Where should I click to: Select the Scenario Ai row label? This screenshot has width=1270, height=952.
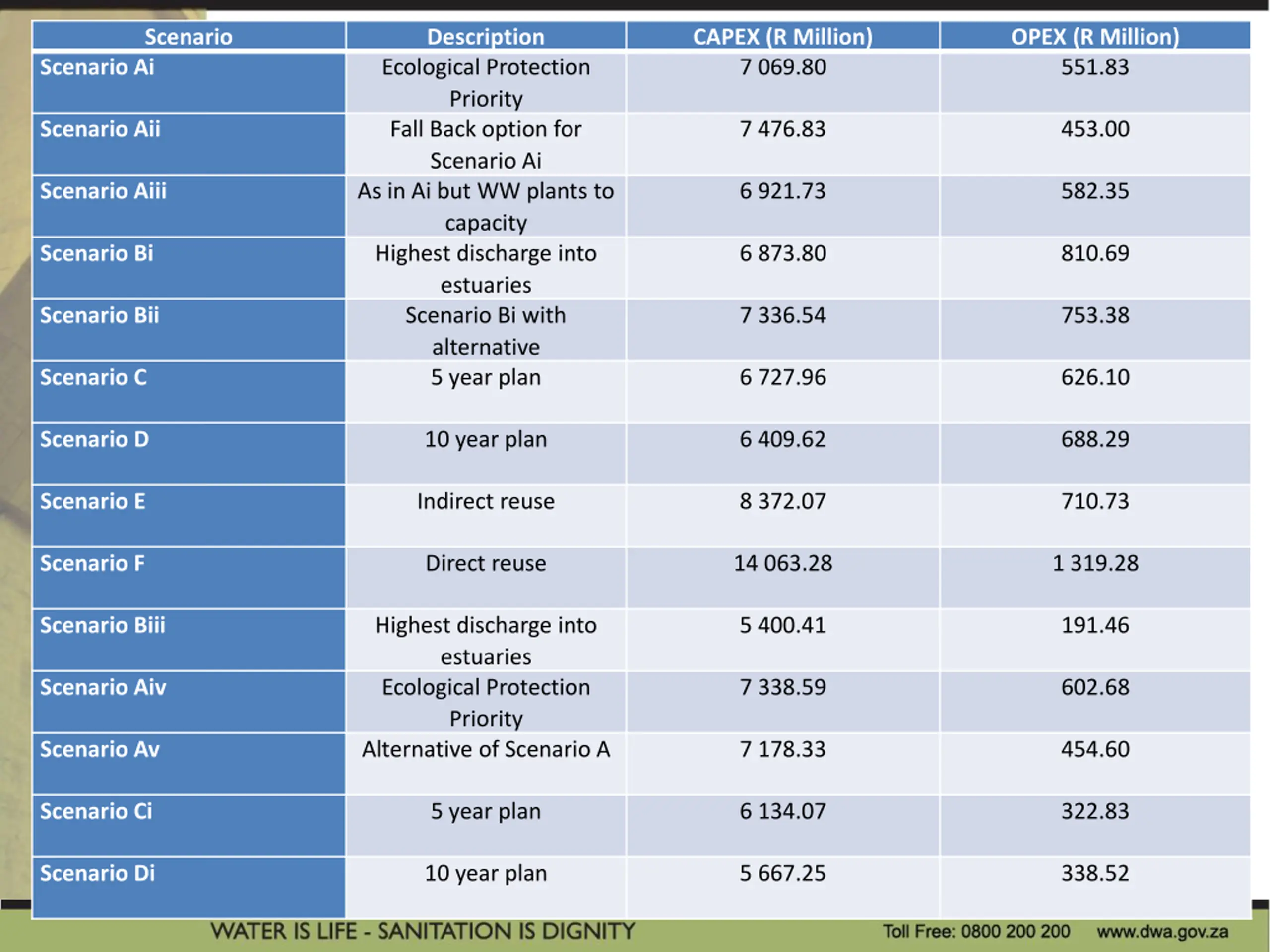97,68
